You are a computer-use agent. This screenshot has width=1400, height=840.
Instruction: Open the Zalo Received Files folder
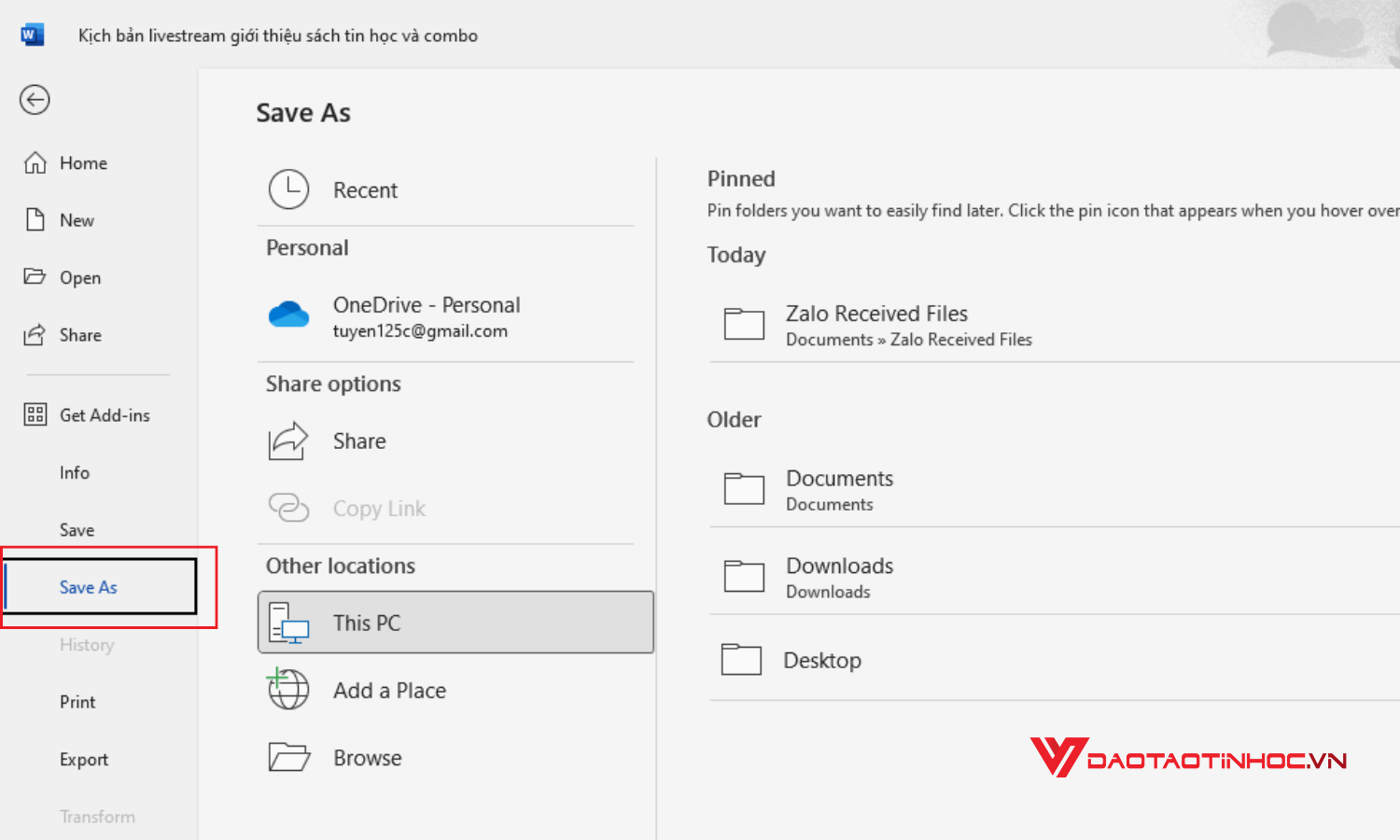tap(876, 324)
